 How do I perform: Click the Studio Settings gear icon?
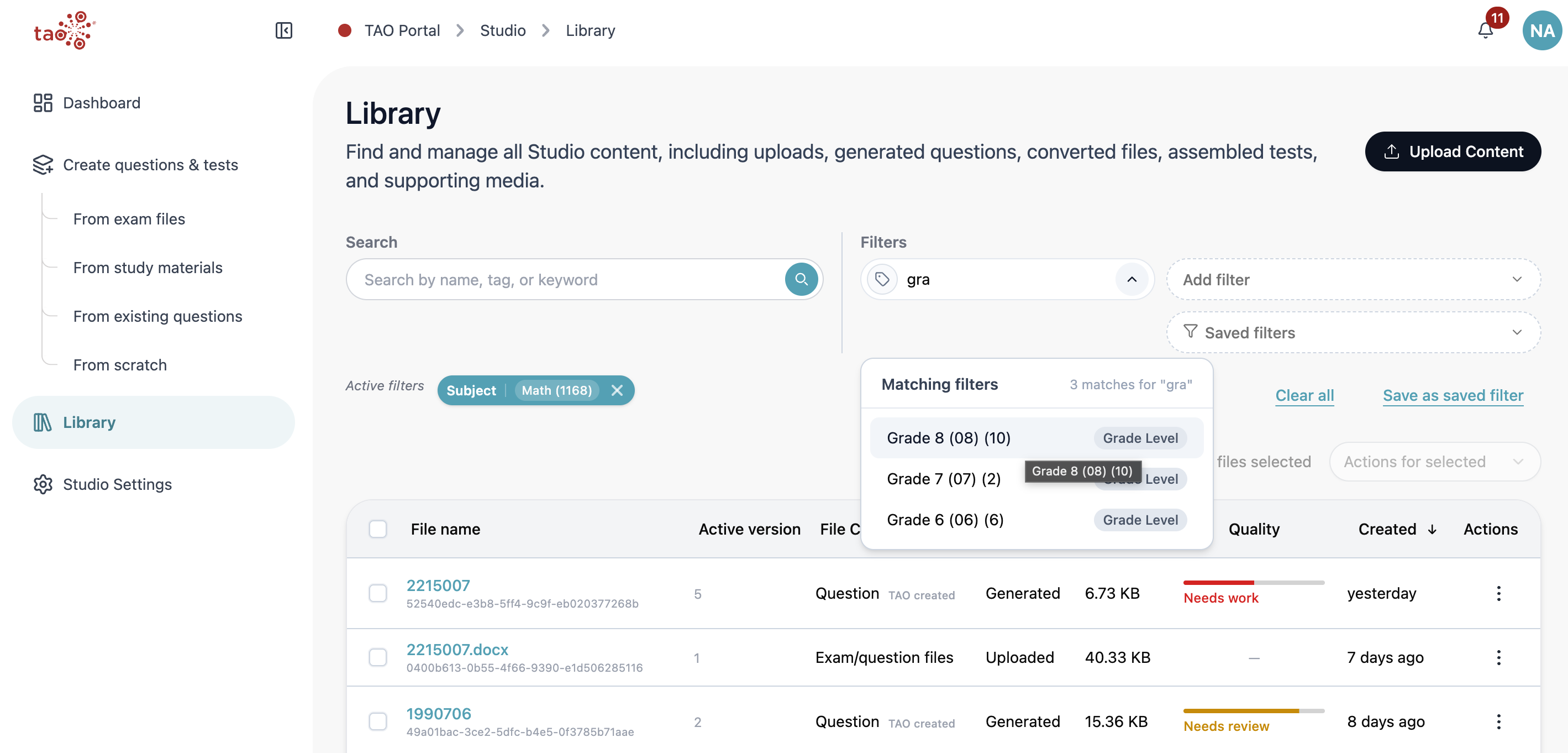click(x=43, y=484)
